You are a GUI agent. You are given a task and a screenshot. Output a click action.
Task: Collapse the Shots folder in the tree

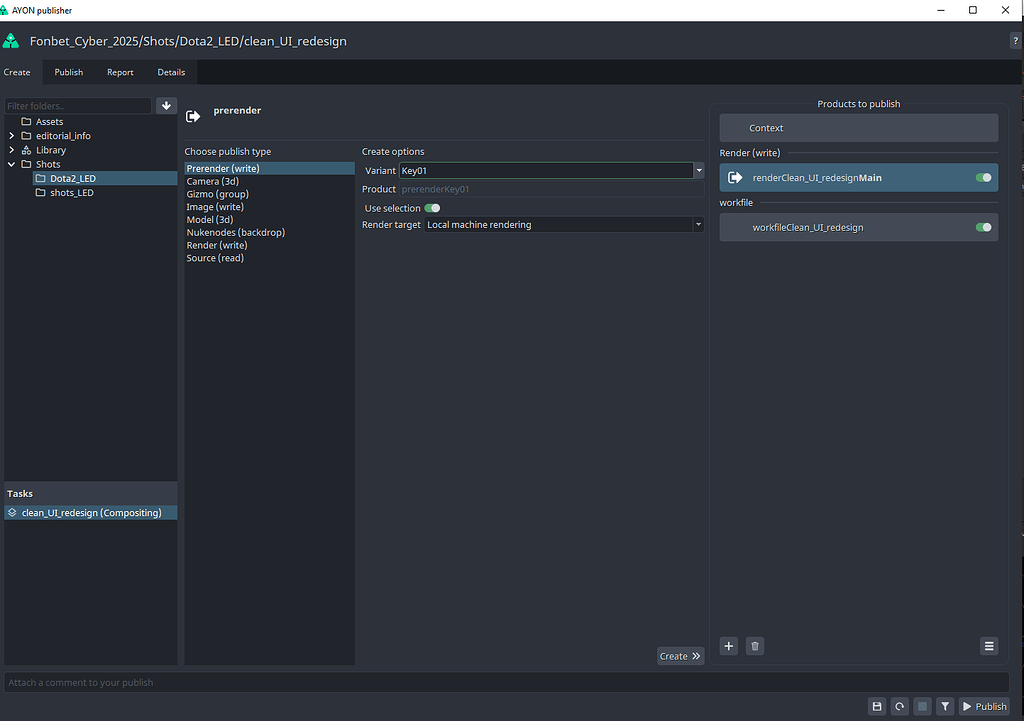12,163
